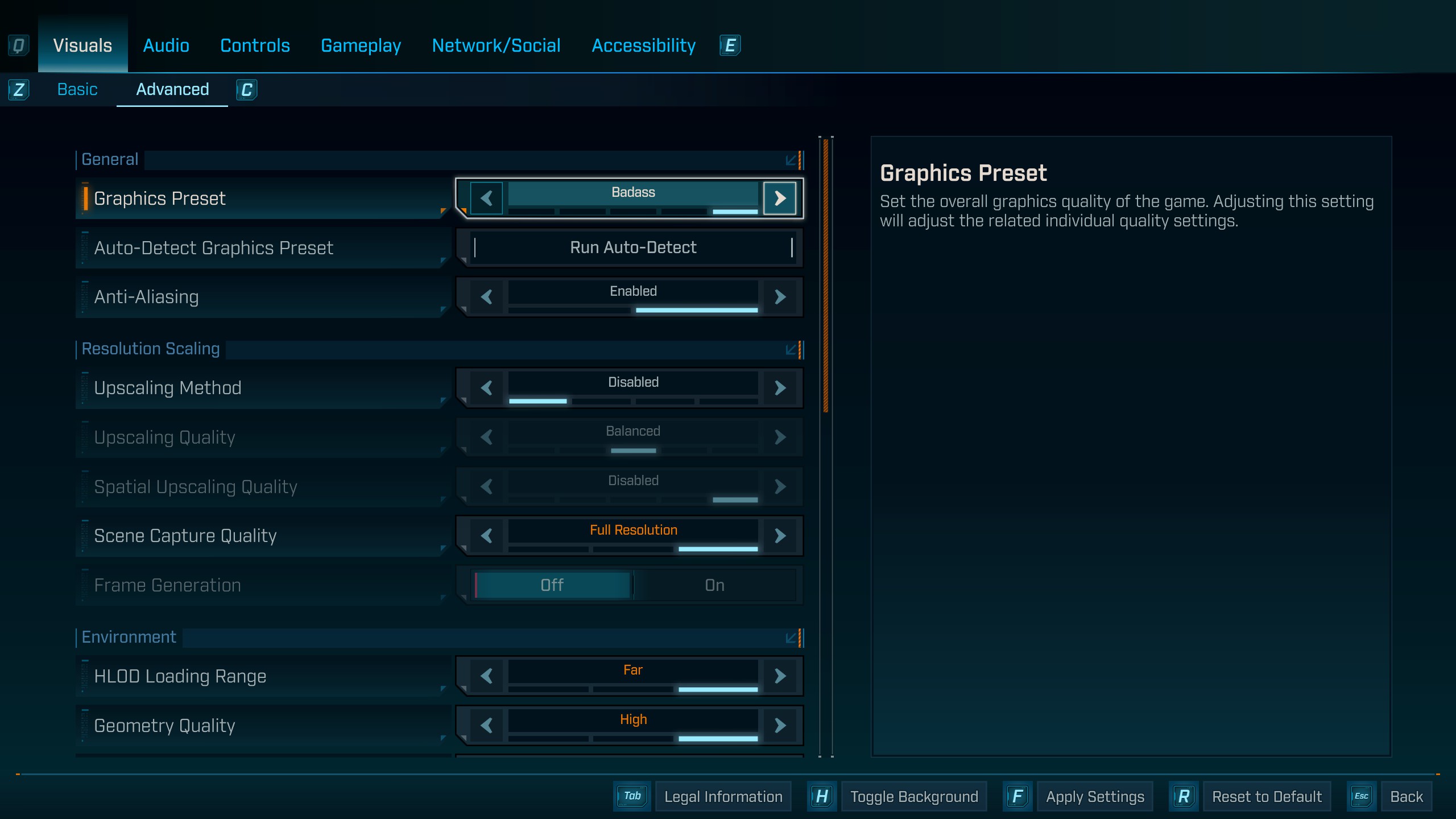Click the F key Apply Settings icon
Image resolution: width=1456 pixels, height=819 pixels.
[x=1017, y=796]
